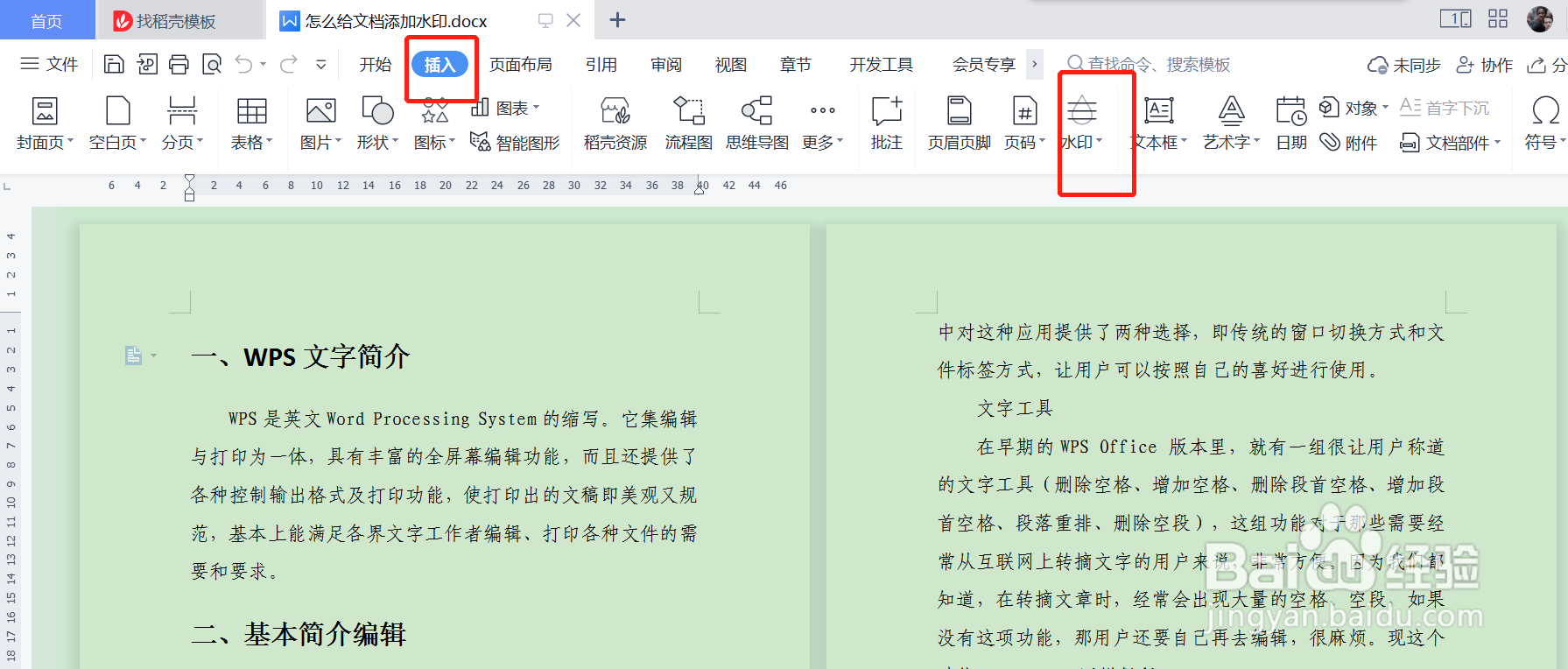The width and height of the screenshot is (1568, 669).
Task: Insert Smart Graphics (智能图形)
Action: pyautogui.click(x=515, y=142)
